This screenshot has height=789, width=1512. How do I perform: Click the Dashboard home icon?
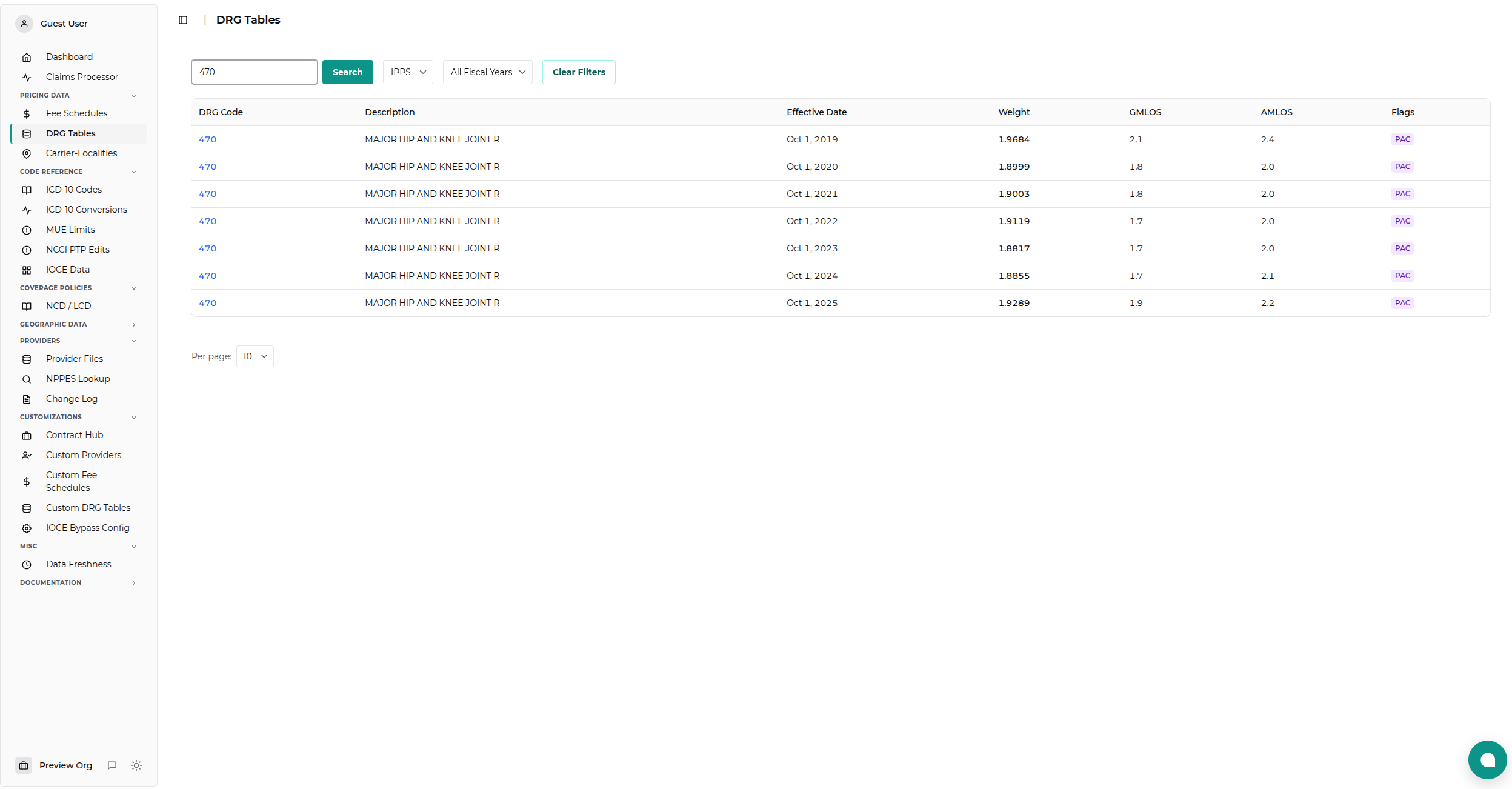click(27, 58)
